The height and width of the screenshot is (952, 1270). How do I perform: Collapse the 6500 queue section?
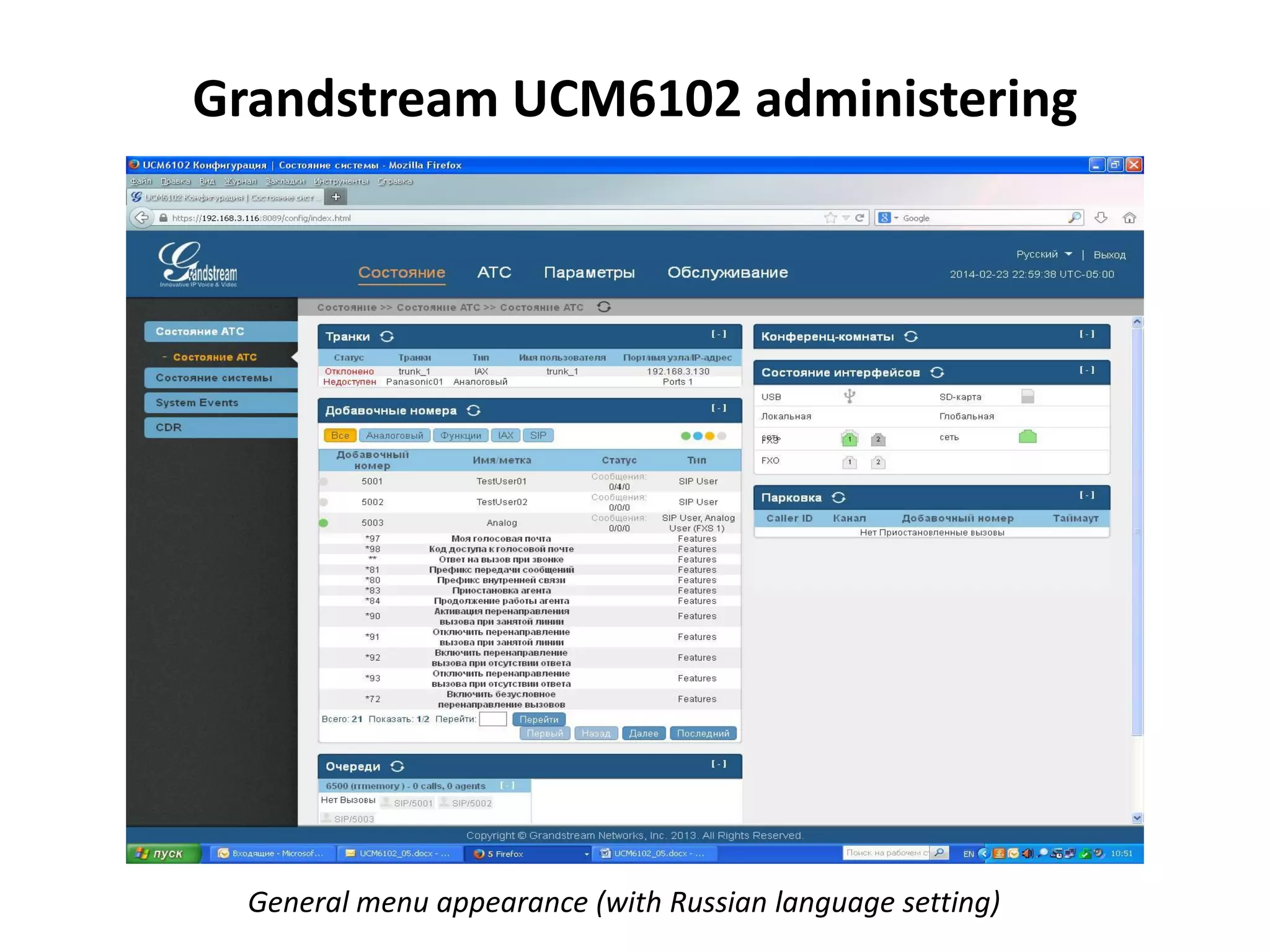tap(507, 785)
